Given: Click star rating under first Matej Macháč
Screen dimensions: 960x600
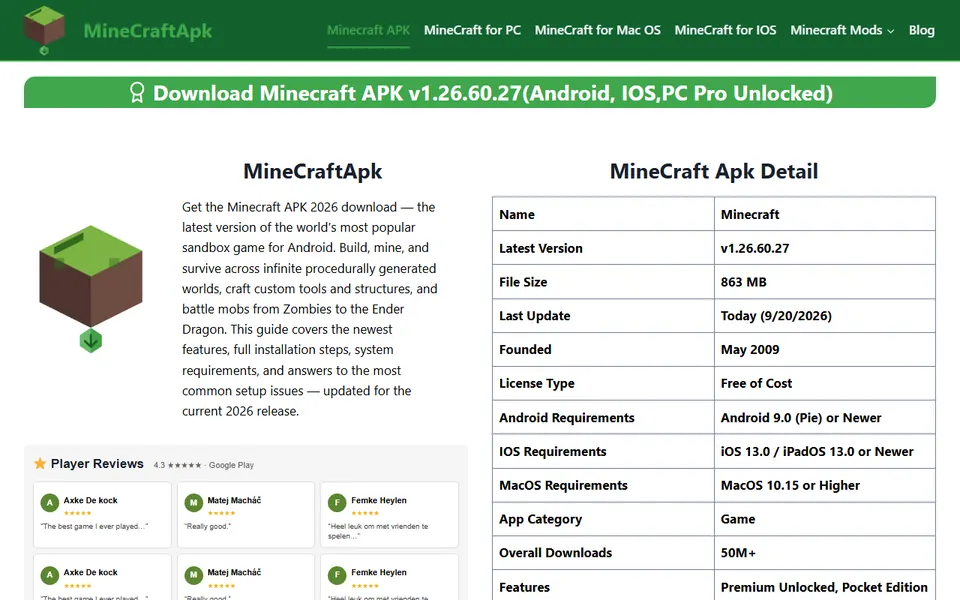Looking at the screenshot, I should [221, 513].
